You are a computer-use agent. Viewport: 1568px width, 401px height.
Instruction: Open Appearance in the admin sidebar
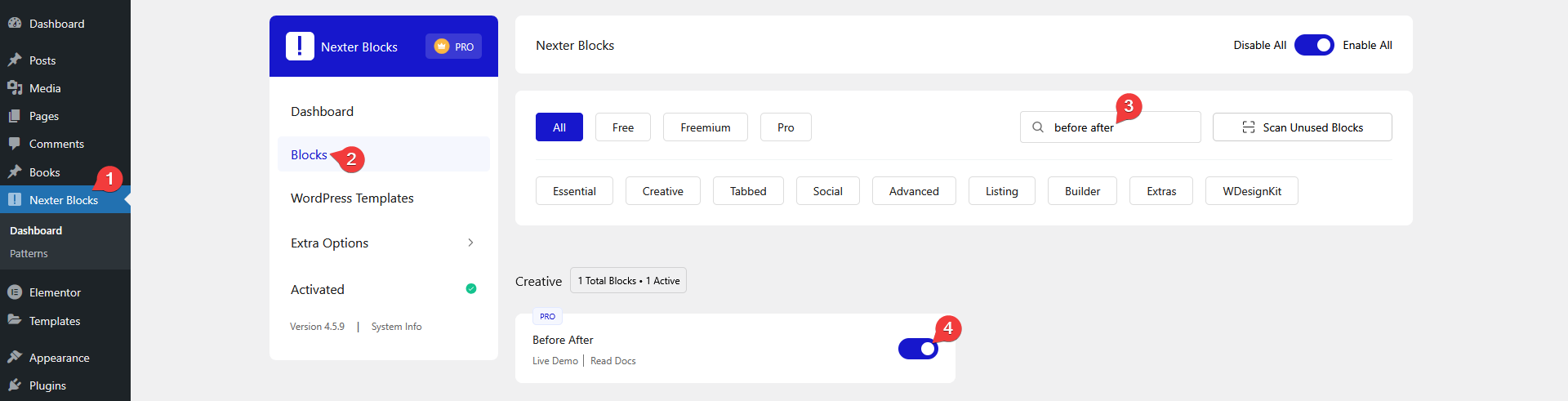(59, 358)
